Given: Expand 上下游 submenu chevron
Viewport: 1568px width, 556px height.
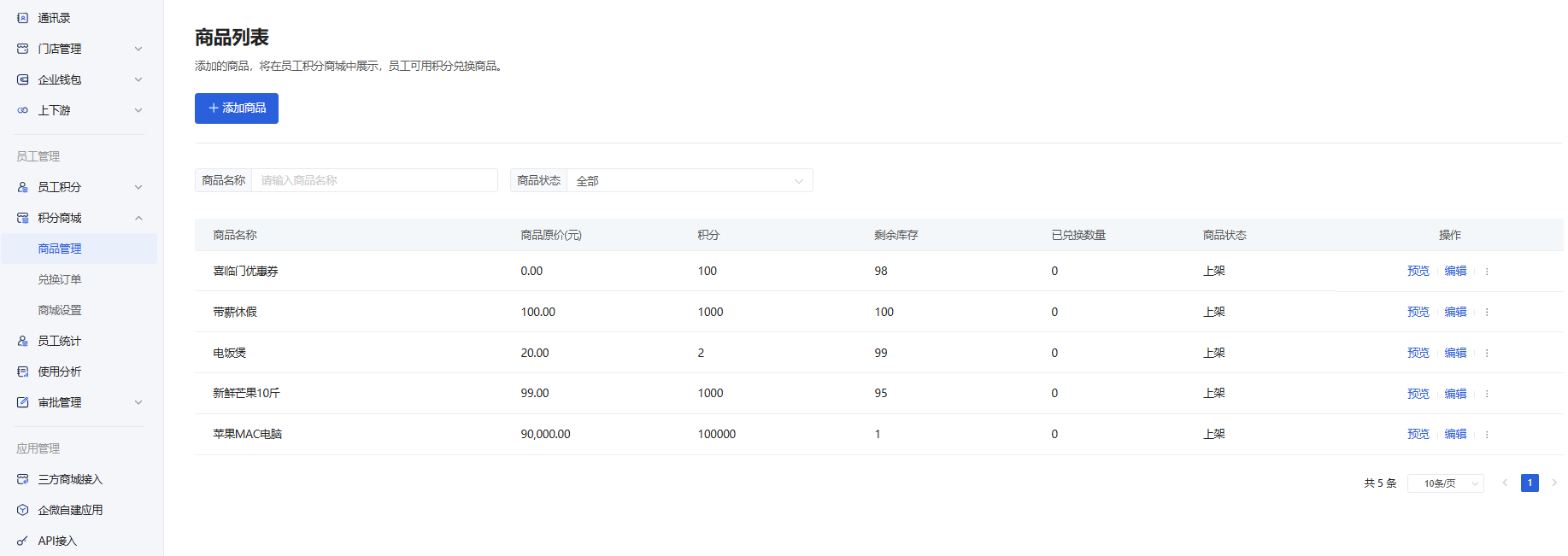Looking at the screenshot, I should (138, 110).
